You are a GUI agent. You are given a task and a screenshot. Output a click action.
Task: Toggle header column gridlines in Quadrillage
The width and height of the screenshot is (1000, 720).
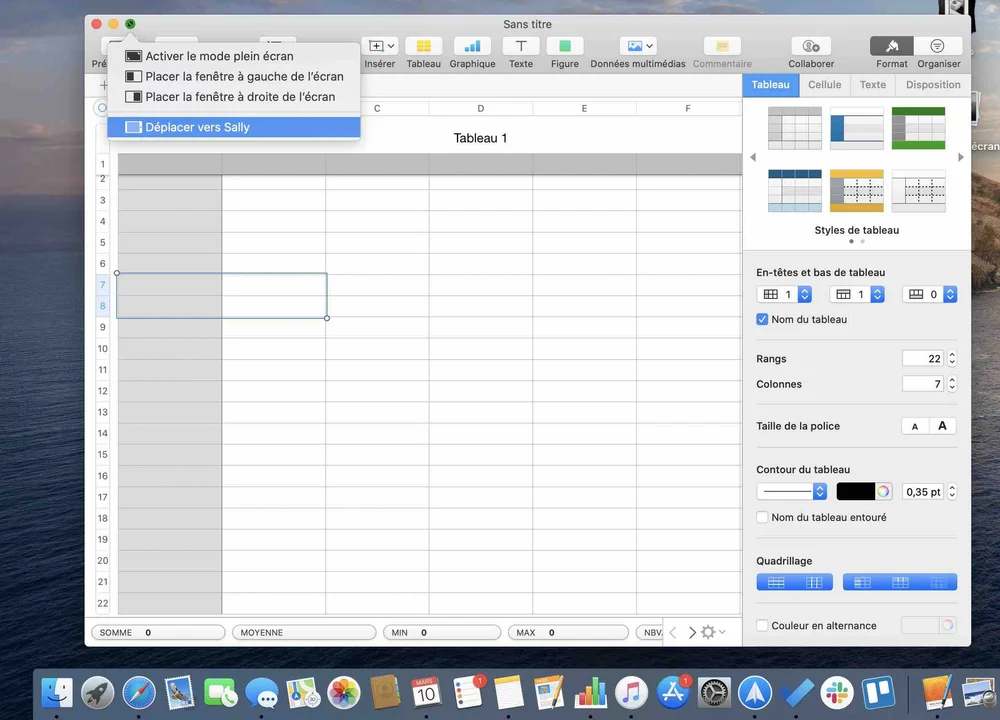[862, 582]
